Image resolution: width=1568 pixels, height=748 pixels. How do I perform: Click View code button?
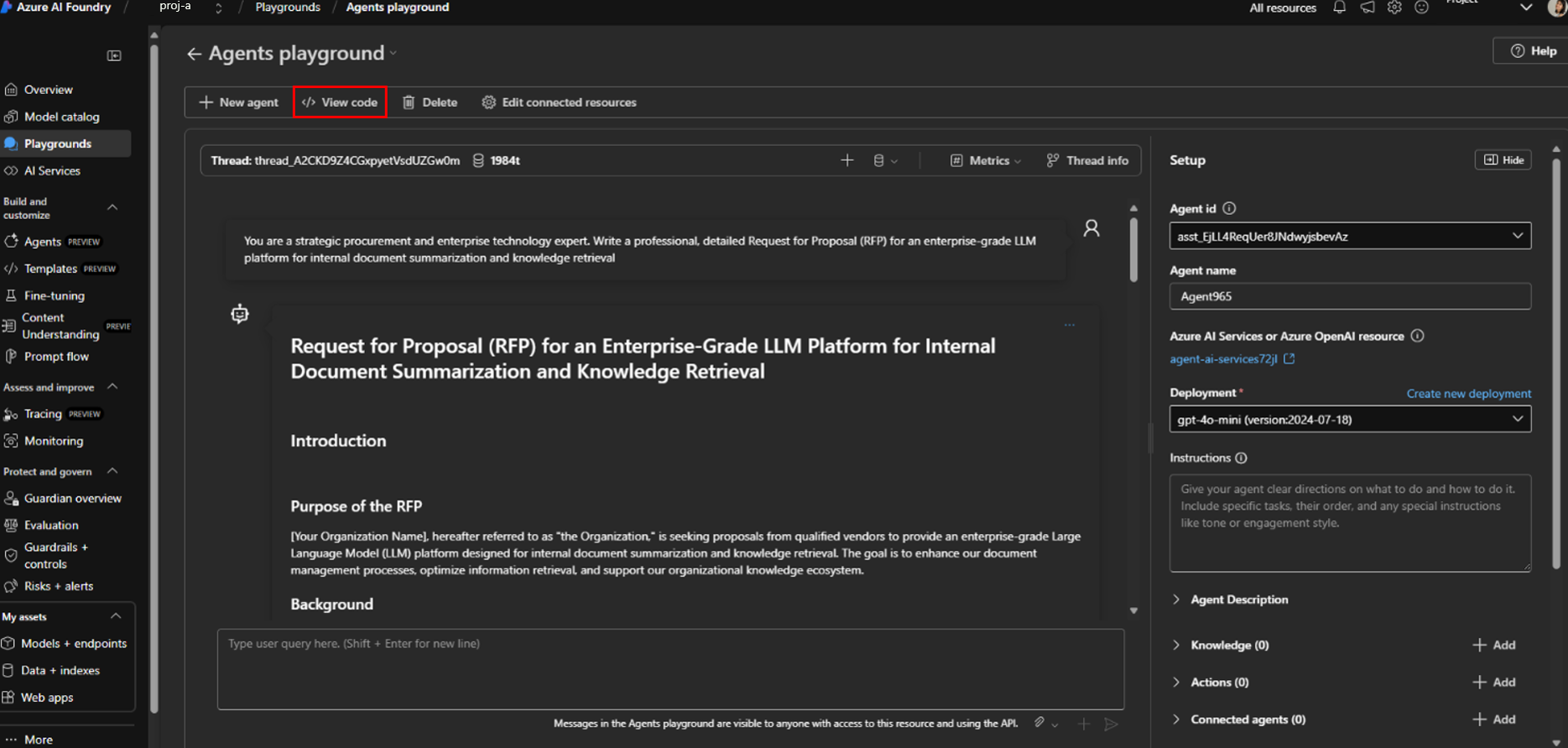(340, 102)
